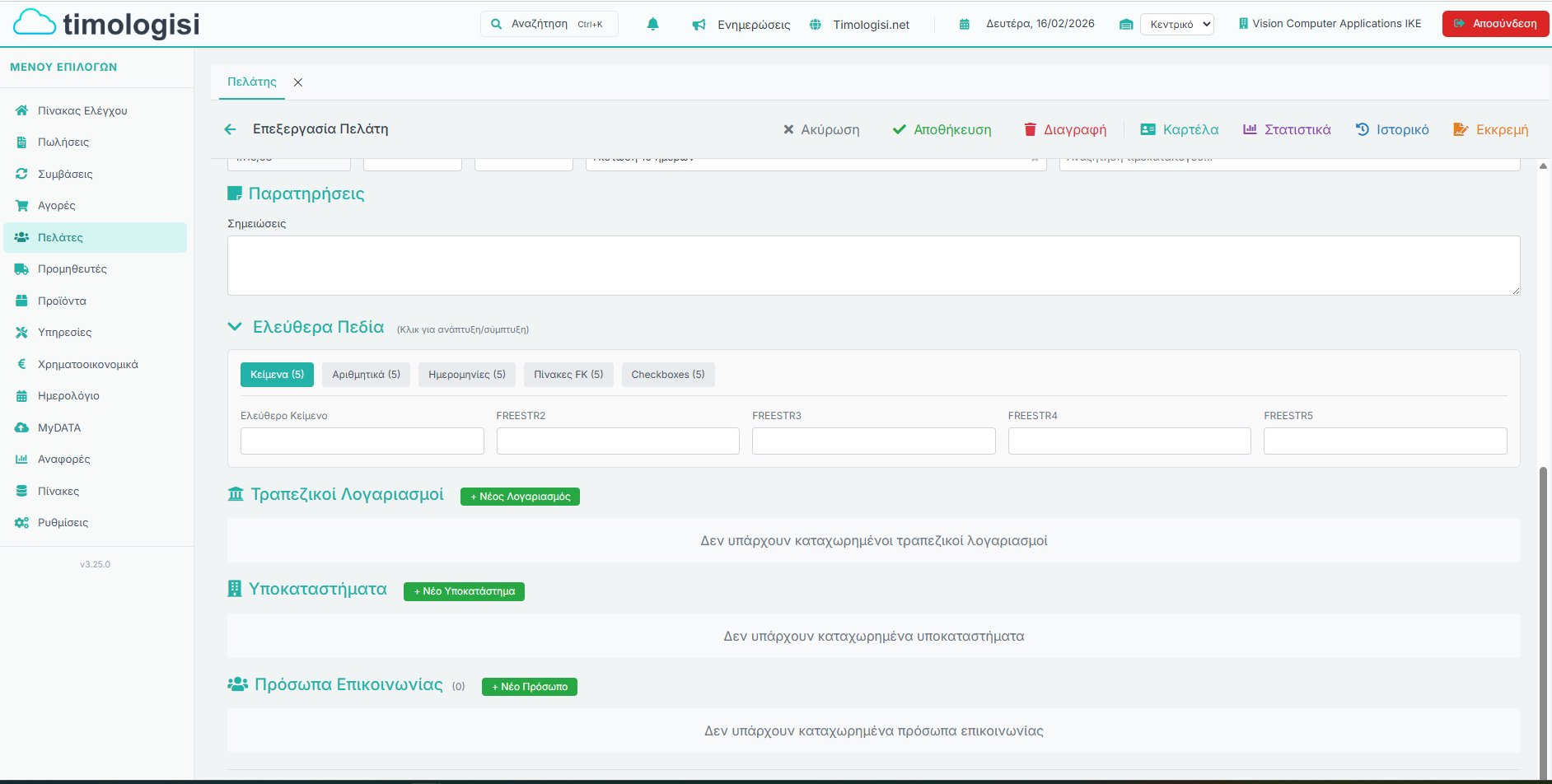Delete customer with Διαγραφή trash button
This screenshot has height=784, width=1552.
pos(1064,129)
